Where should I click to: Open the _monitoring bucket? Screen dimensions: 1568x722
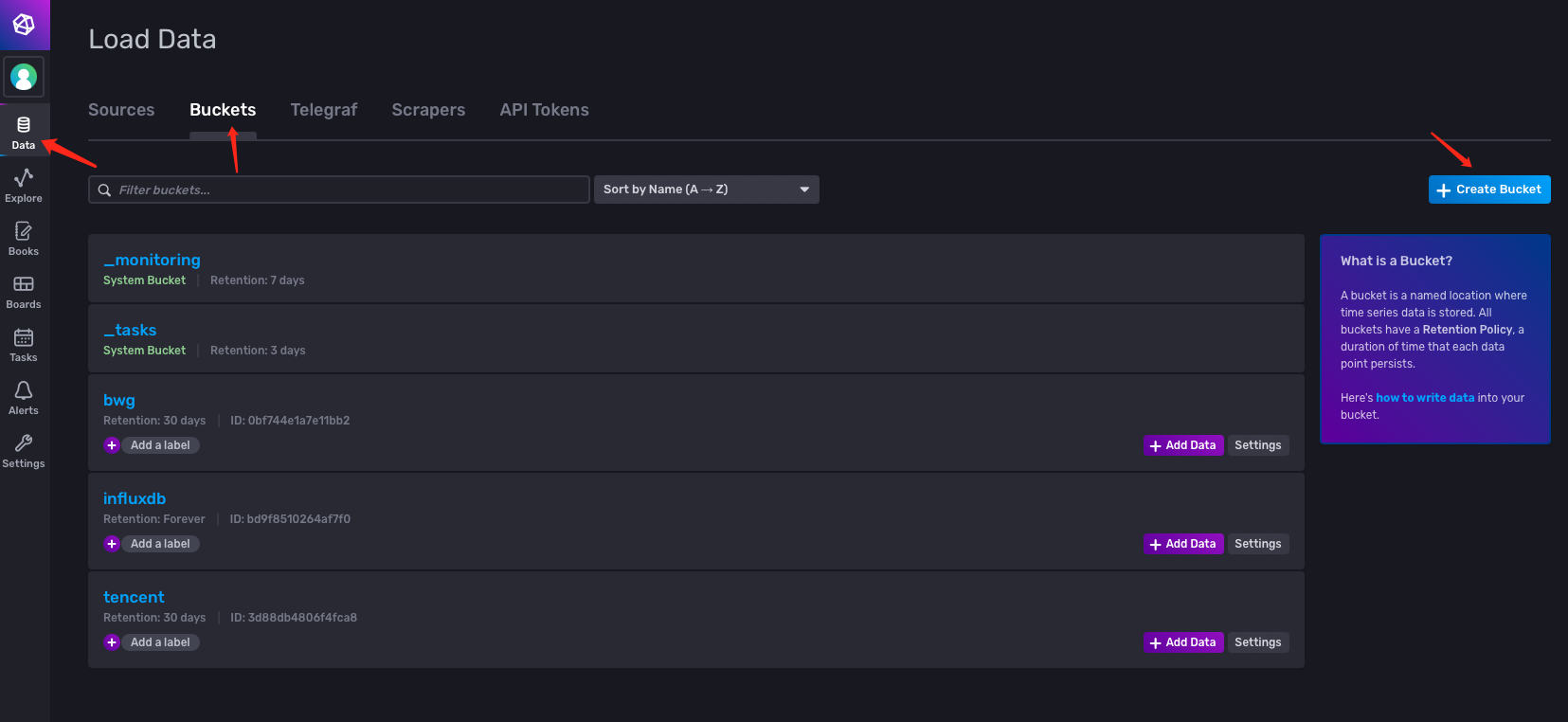point(152,260)
